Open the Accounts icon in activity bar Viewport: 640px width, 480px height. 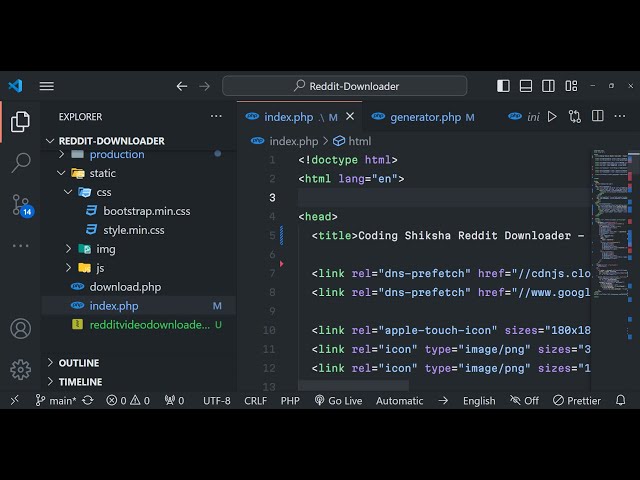[20, 328]
